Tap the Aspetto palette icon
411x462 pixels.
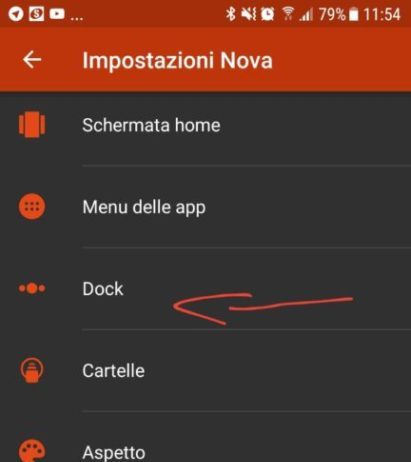[32, 451]
